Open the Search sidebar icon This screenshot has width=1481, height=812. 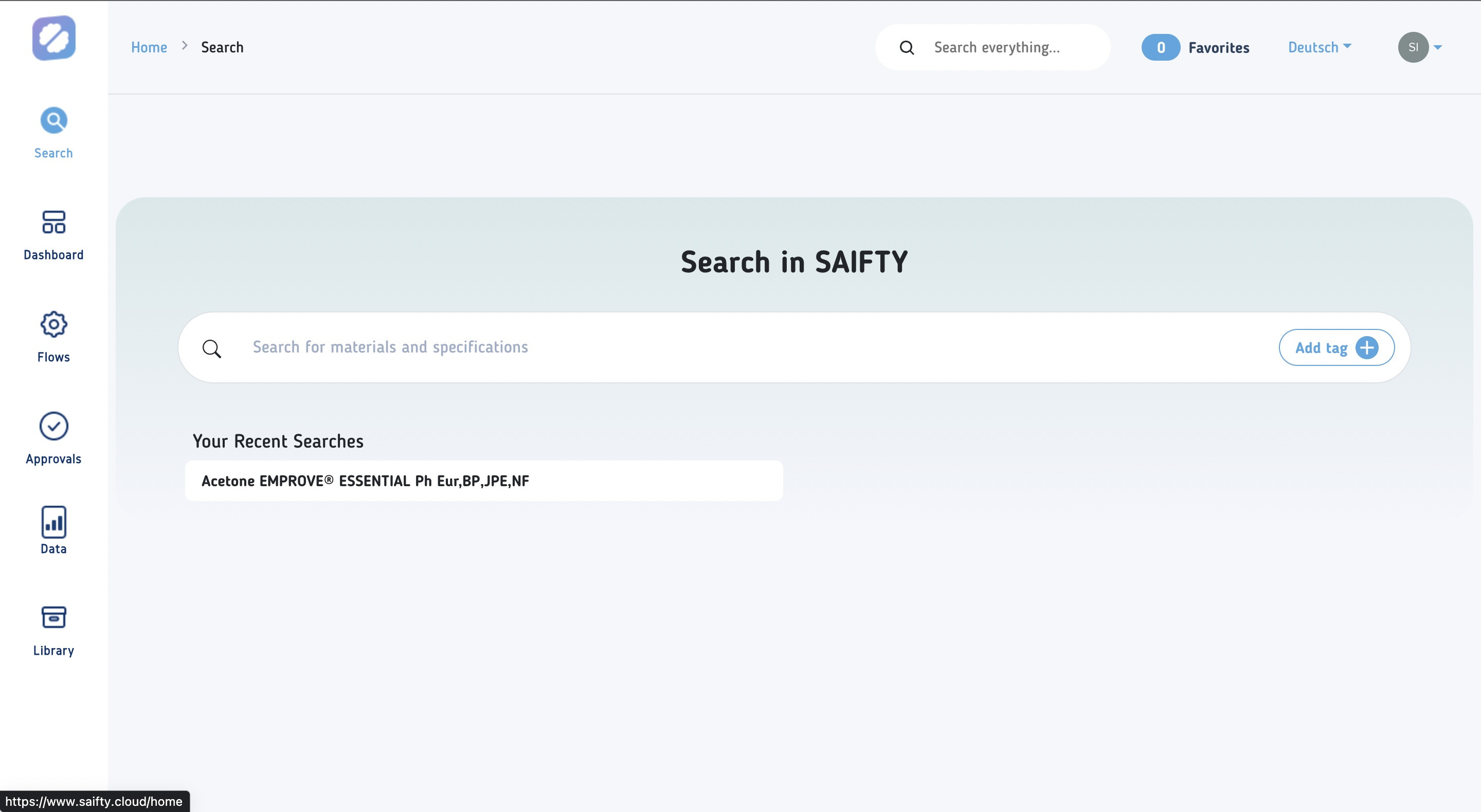53,120
